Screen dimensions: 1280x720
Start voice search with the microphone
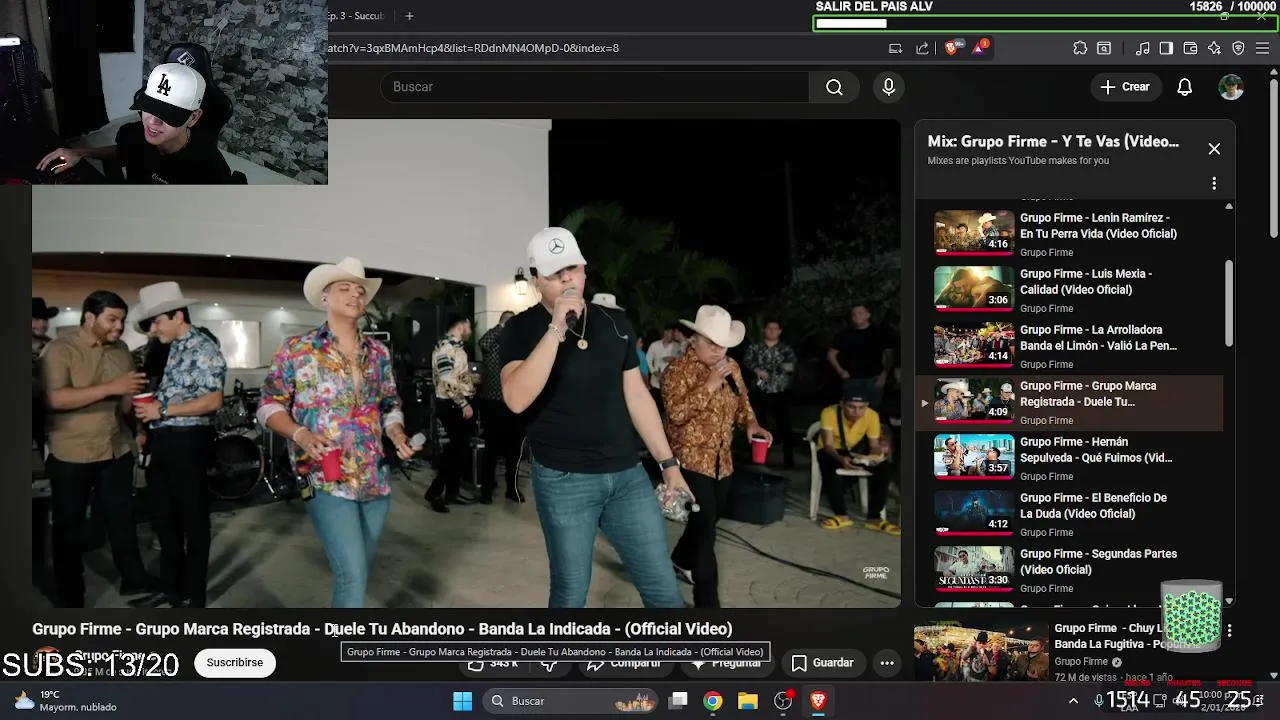(888, 87)
